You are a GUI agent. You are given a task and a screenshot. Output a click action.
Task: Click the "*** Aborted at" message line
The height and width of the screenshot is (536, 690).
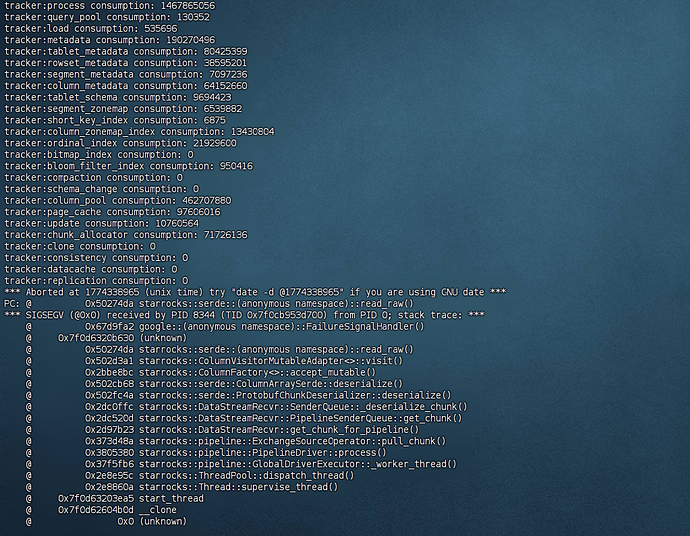pyautogui.click(x=255, y=291)
